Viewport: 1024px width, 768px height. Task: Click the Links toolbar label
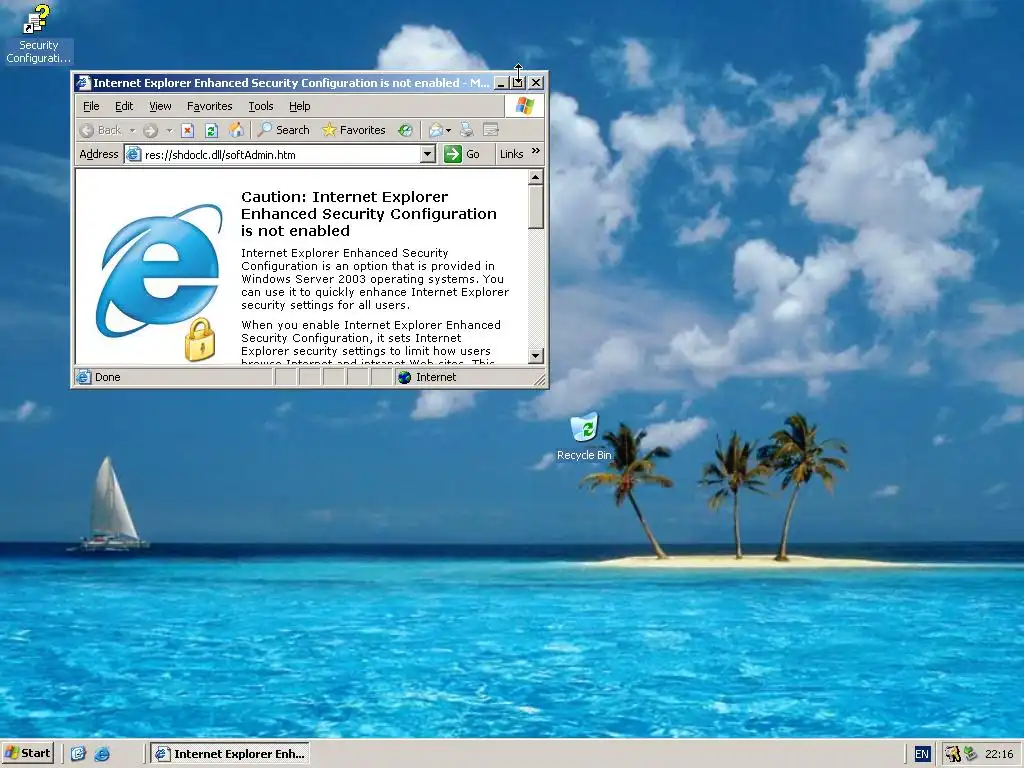point(511,154)
